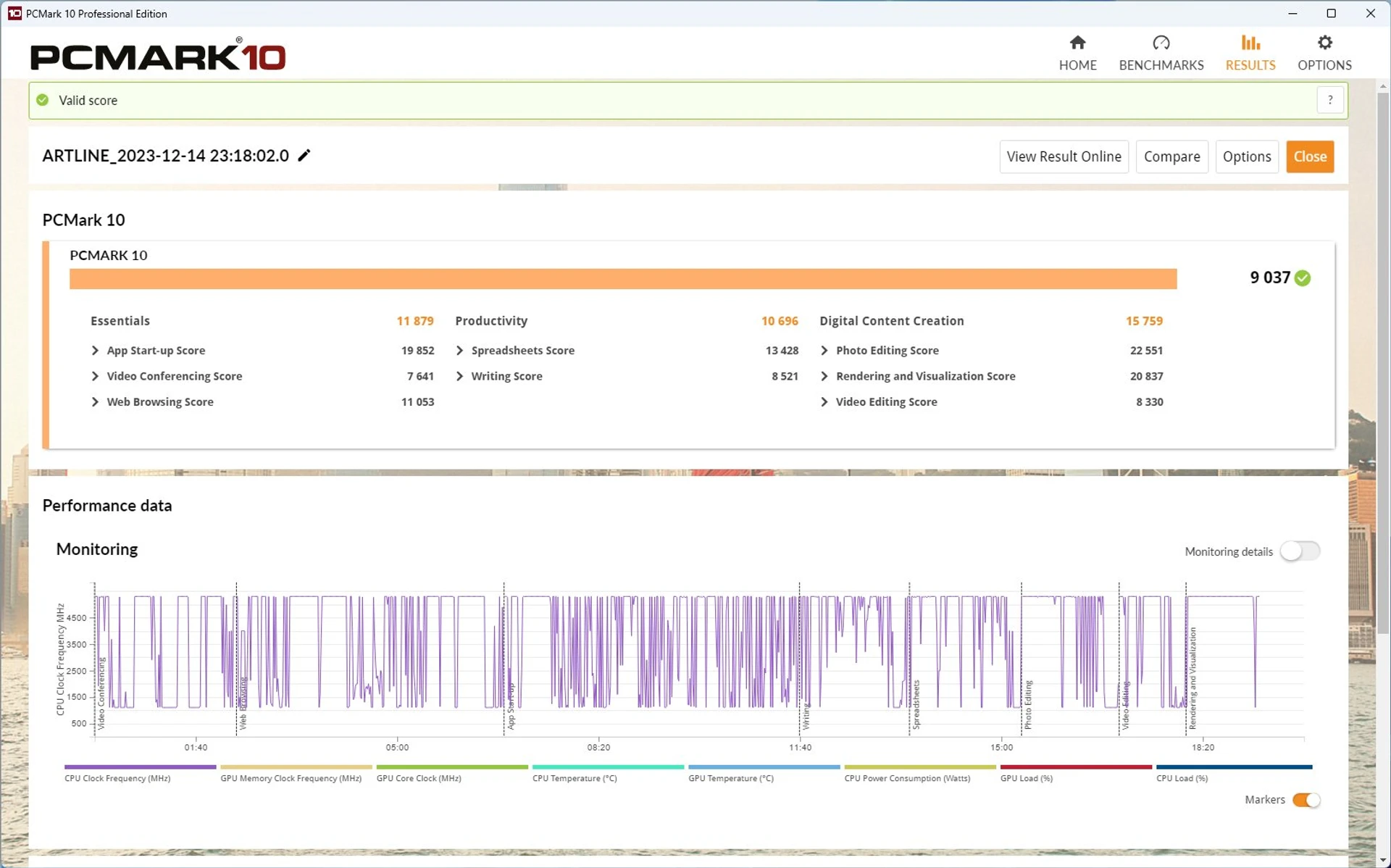Image resolution: width=1391 pixels, height=868 pixels.
Task: Click the Photo Editing marker in chart
Action: pos(1027,704)
